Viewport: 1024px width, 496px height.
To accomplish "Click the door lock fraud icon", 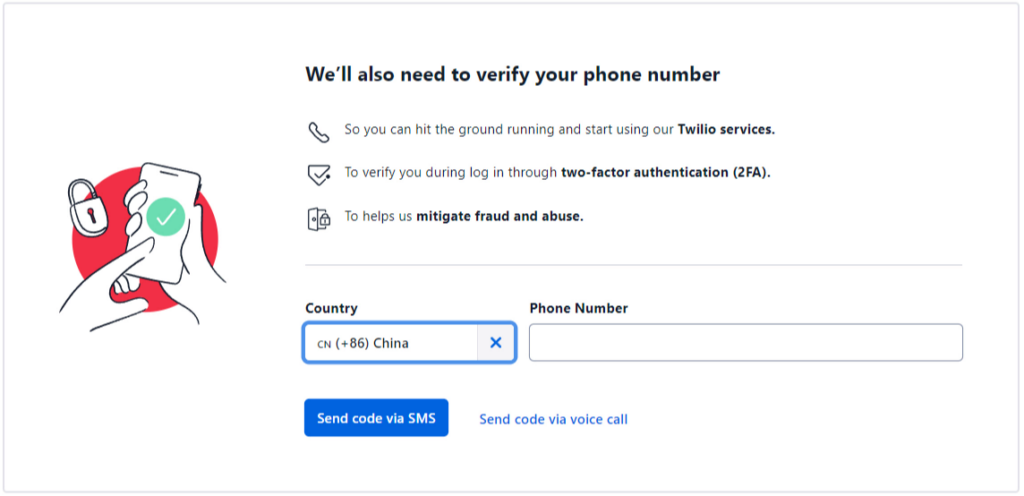I will coord(318,218).
